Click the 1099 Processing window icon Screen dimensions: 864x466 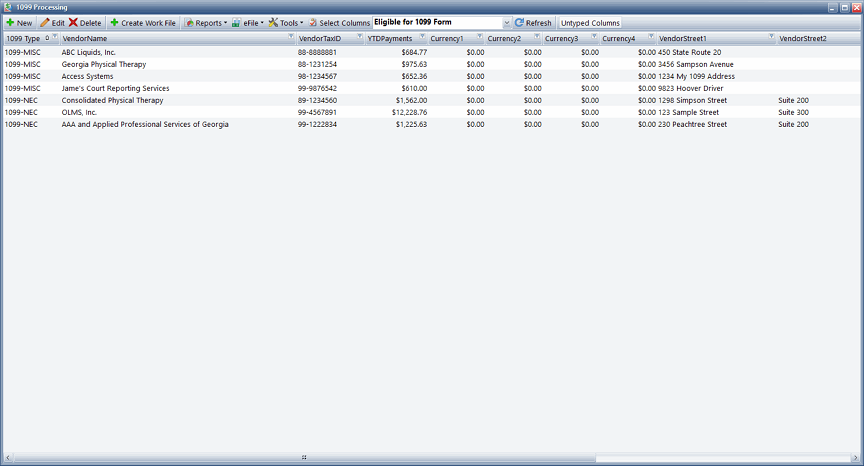click(x=8, y=7)
